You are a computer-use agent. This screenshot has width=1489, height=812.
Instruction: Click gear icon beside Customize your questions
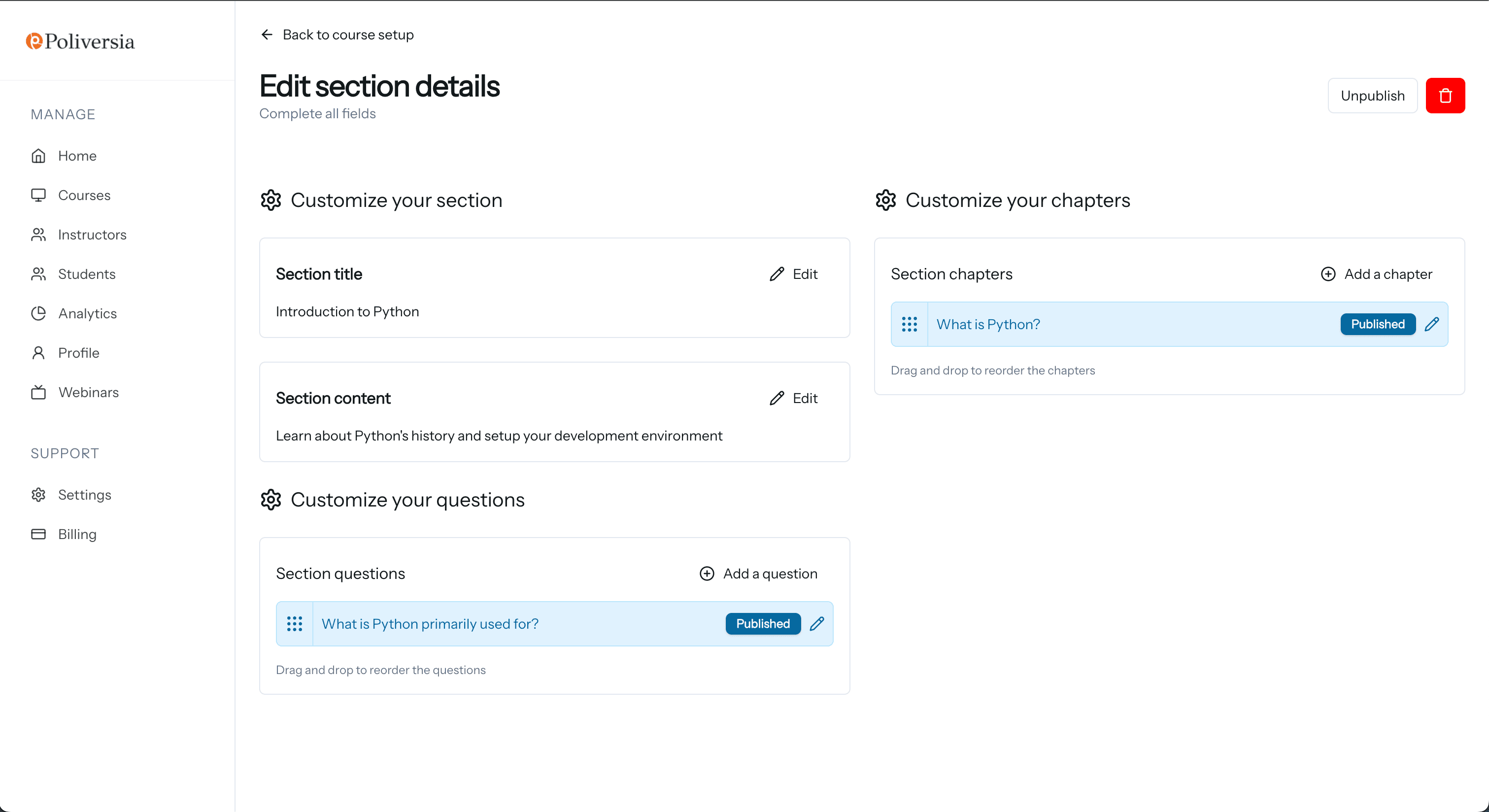click(x=271, y=499)
